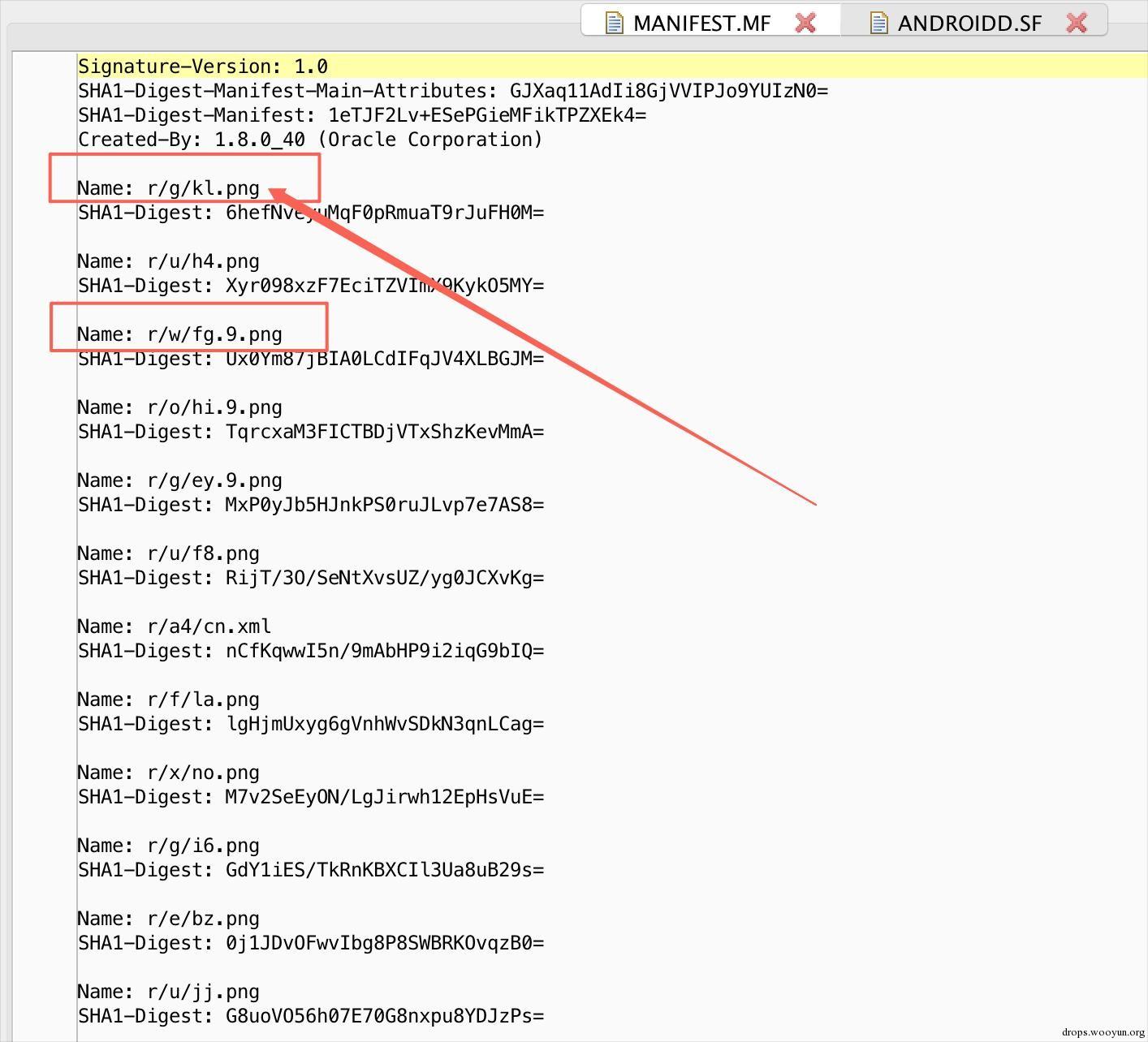1148x1042 pixels.
Task: Click the digest line starting with G8uoVO56
Action: 311,1016
